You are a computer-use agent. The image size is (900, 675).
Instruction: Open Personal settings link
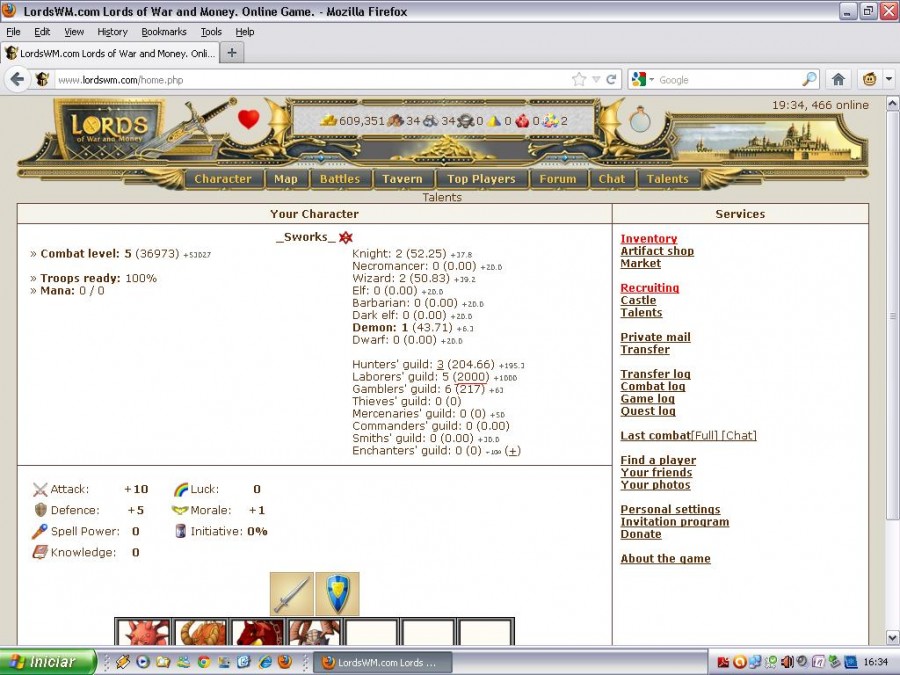(670, 509)
